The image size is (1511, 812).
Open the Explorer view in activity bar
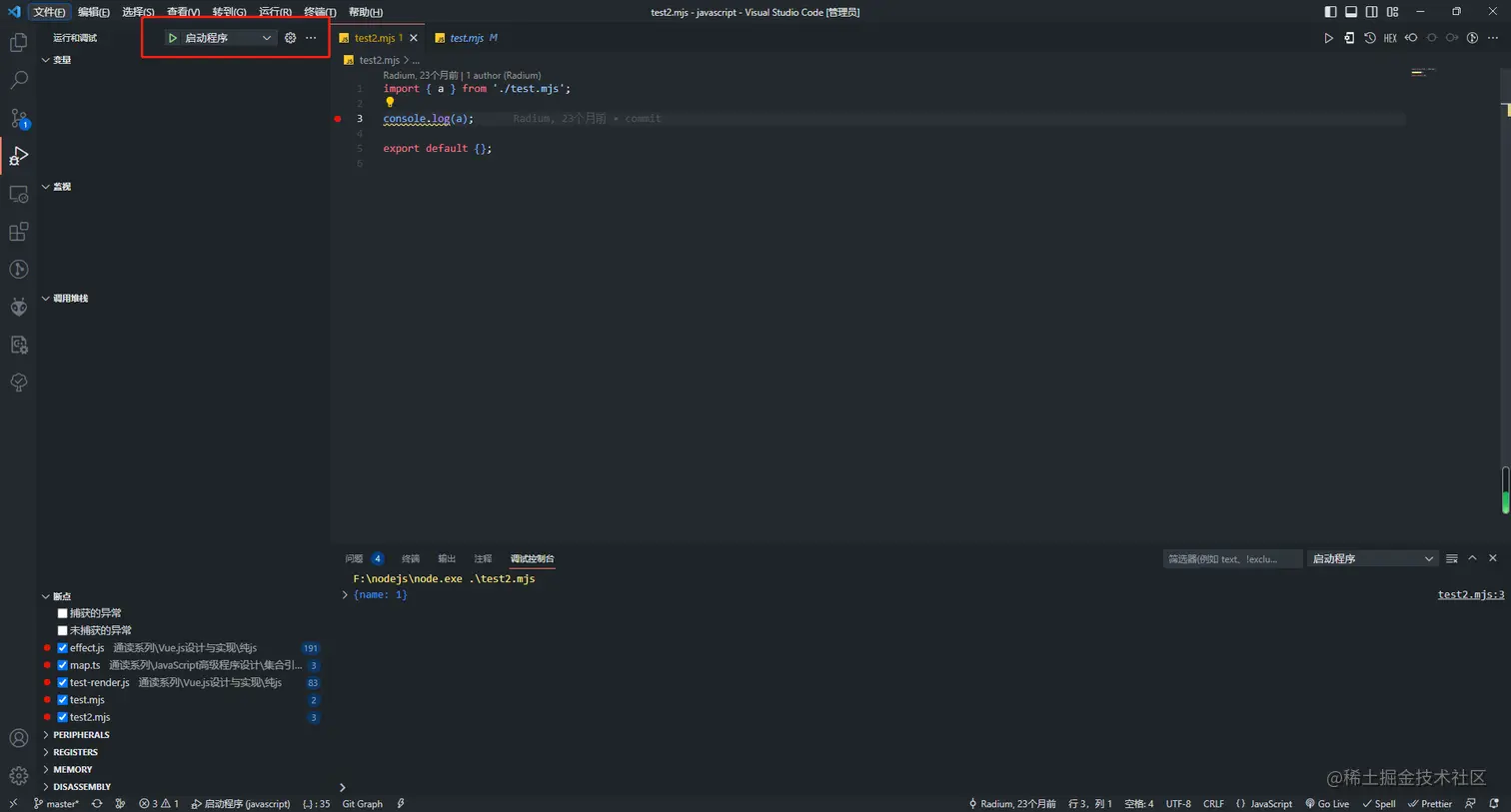click(x=18, y=43)
